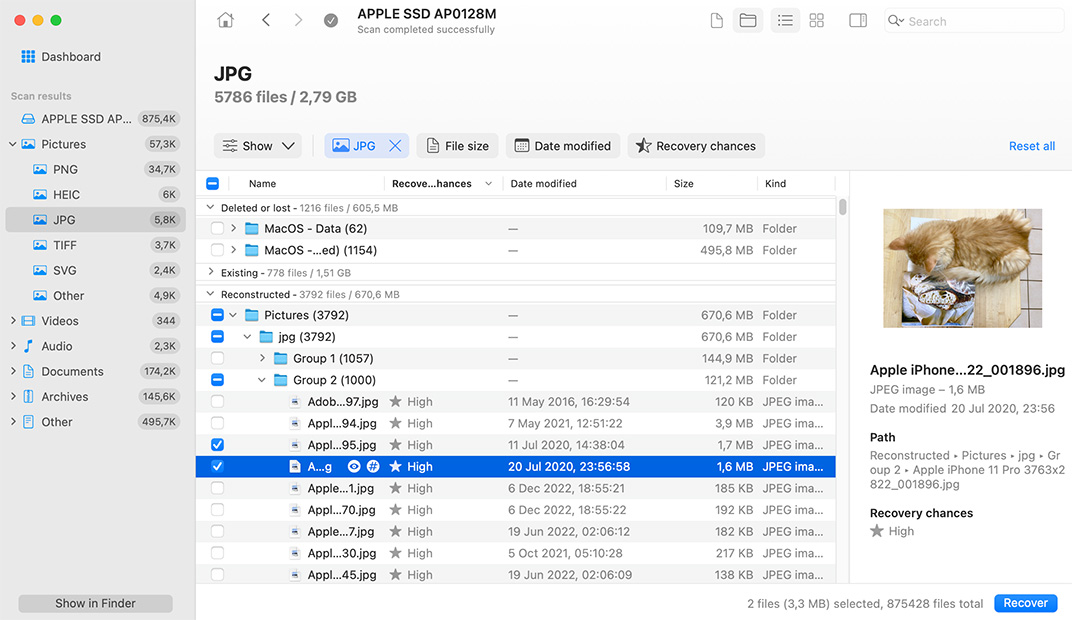Open folder view mode in the toolbar
The width and height of the screenshot is (1072, 620).
click(748, 20)
